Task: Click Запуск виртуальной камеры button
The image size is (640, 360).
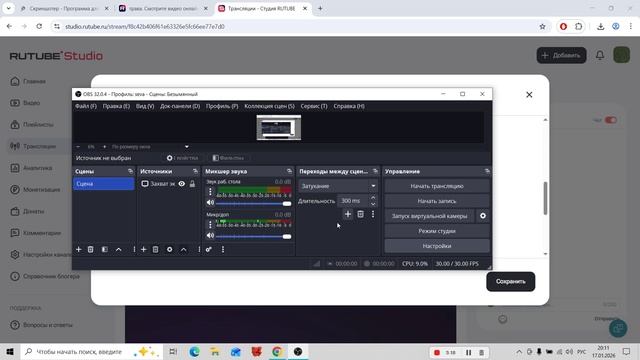Action: [429, 216]
